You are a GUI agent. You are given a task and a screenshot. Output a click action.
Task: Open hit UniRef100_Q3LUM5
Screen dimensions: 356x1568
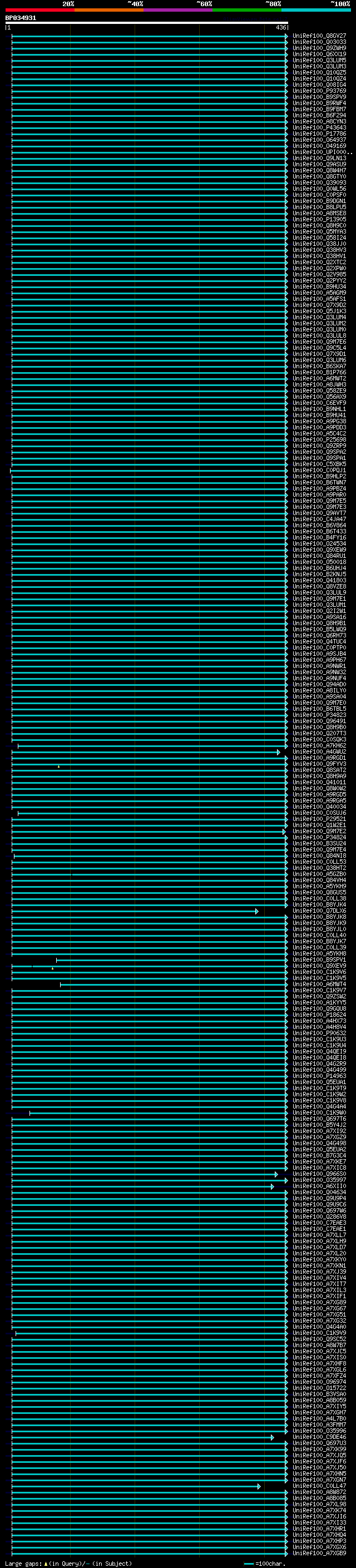click(x=319, y=60)
